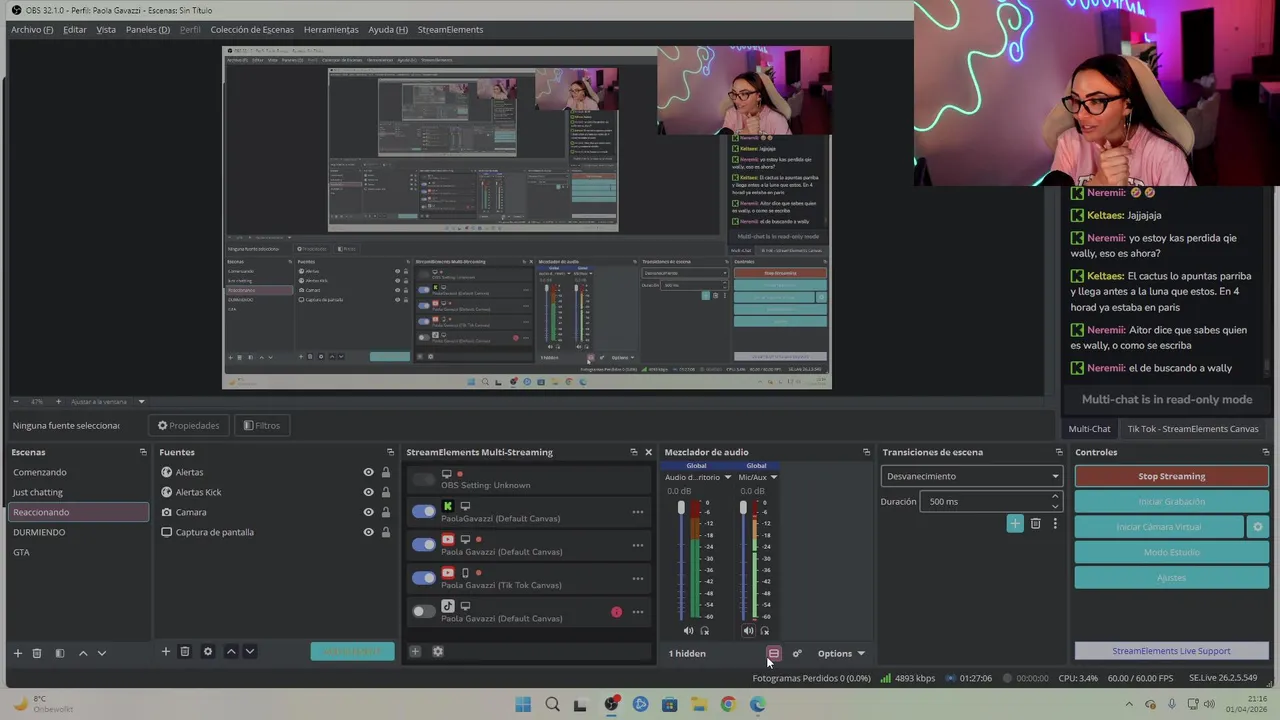
Task: Hide the Alertas Kick source
Action: click(368, 492)
